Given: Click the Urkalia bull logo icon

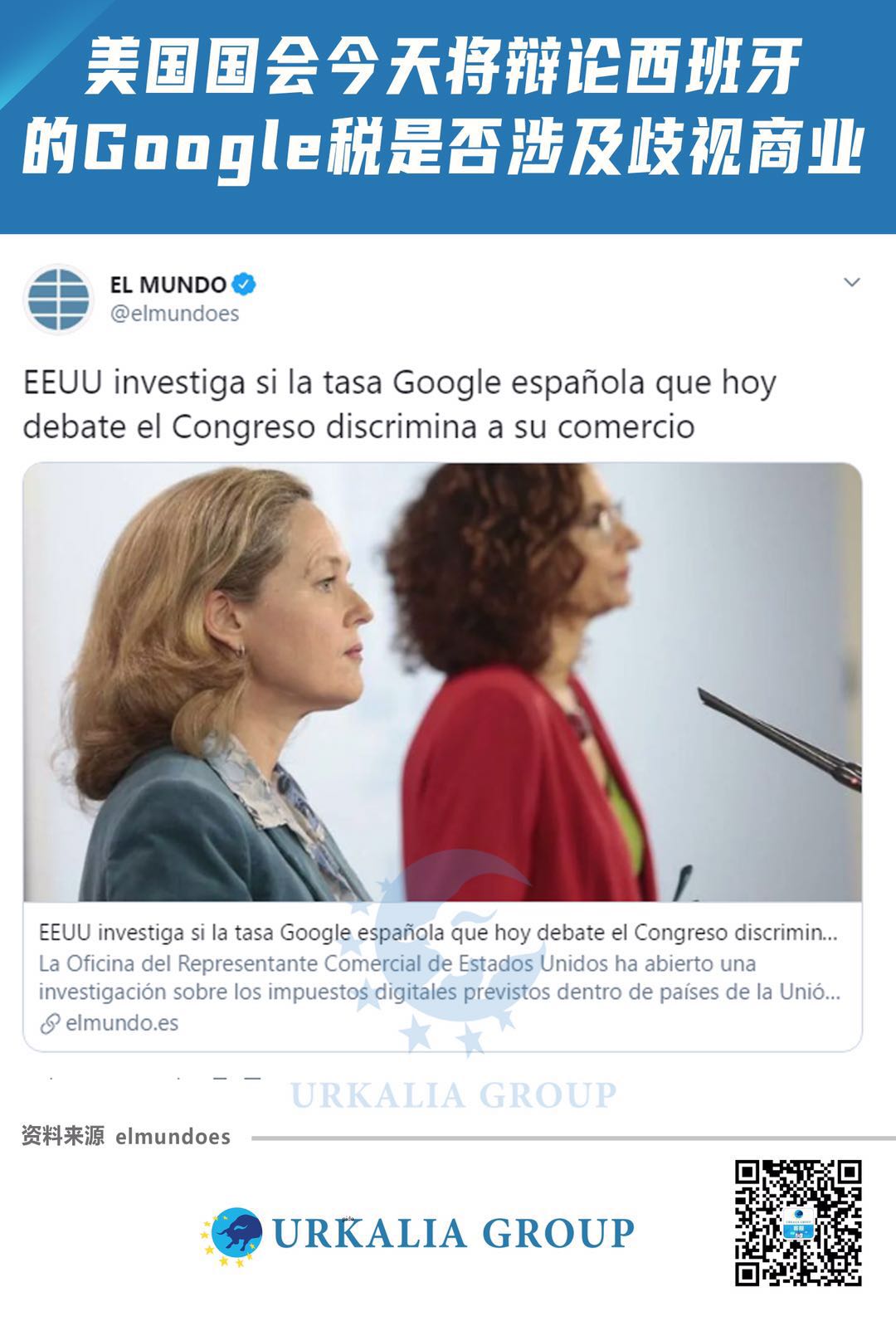Looking at the screenshot, I should click(x=232, y=1234).
